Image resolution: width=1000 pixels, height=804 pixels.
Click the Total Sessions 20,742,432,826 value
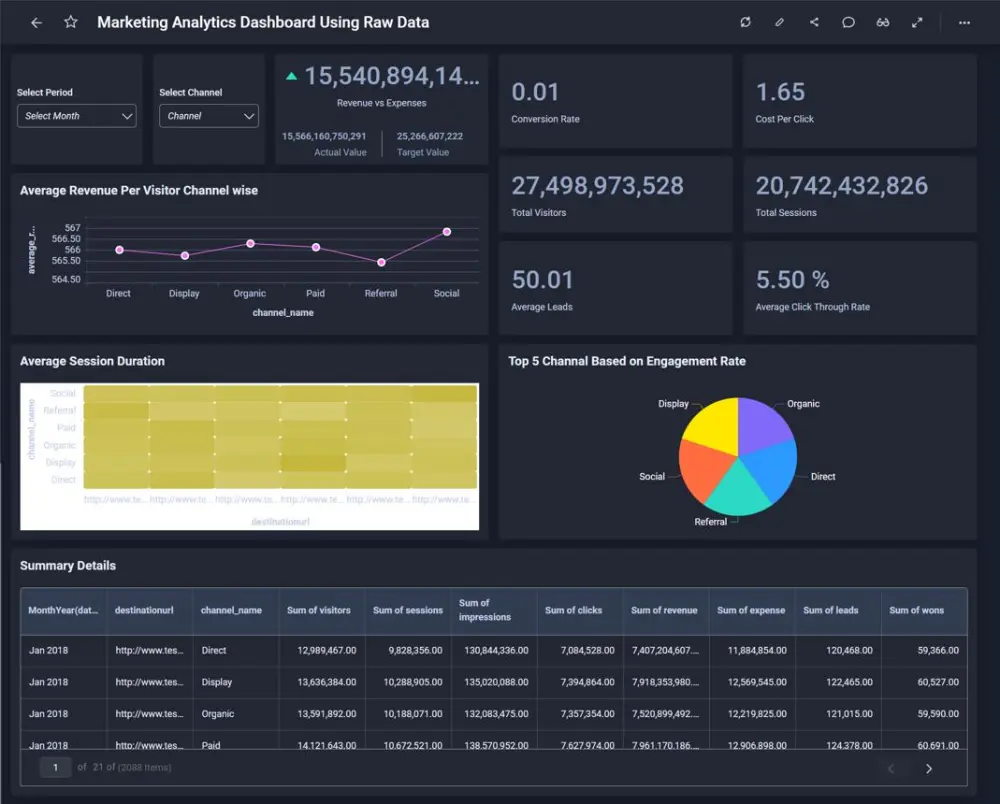point(842,186)
